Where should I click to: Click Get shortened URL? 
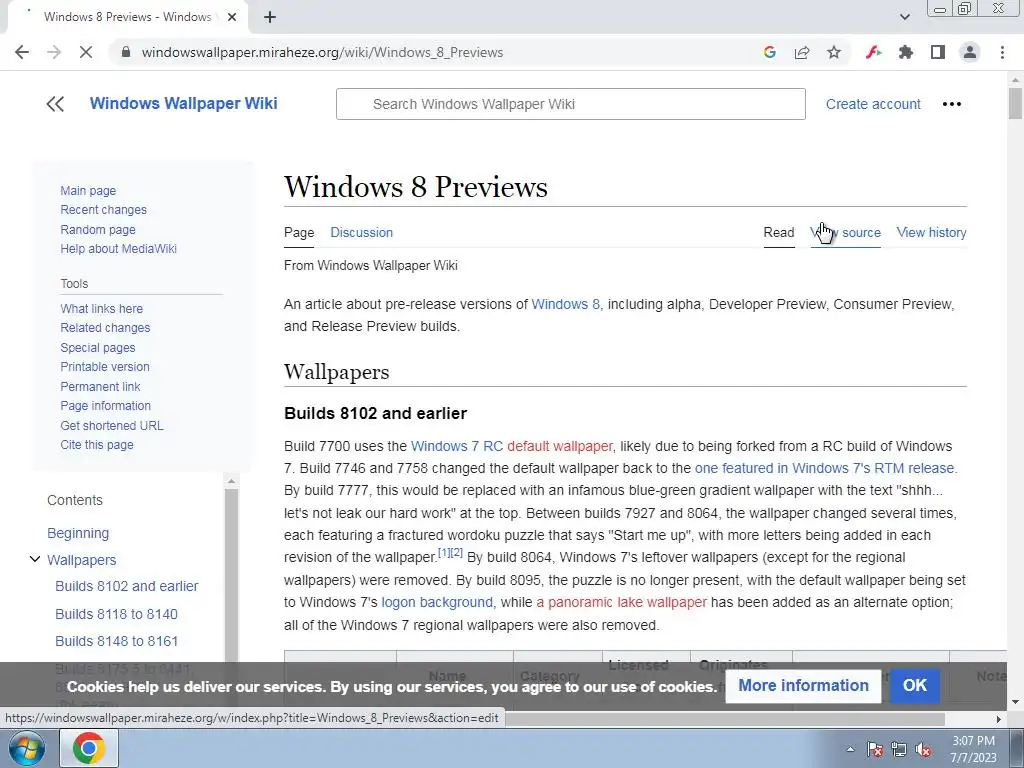point(112,425)
